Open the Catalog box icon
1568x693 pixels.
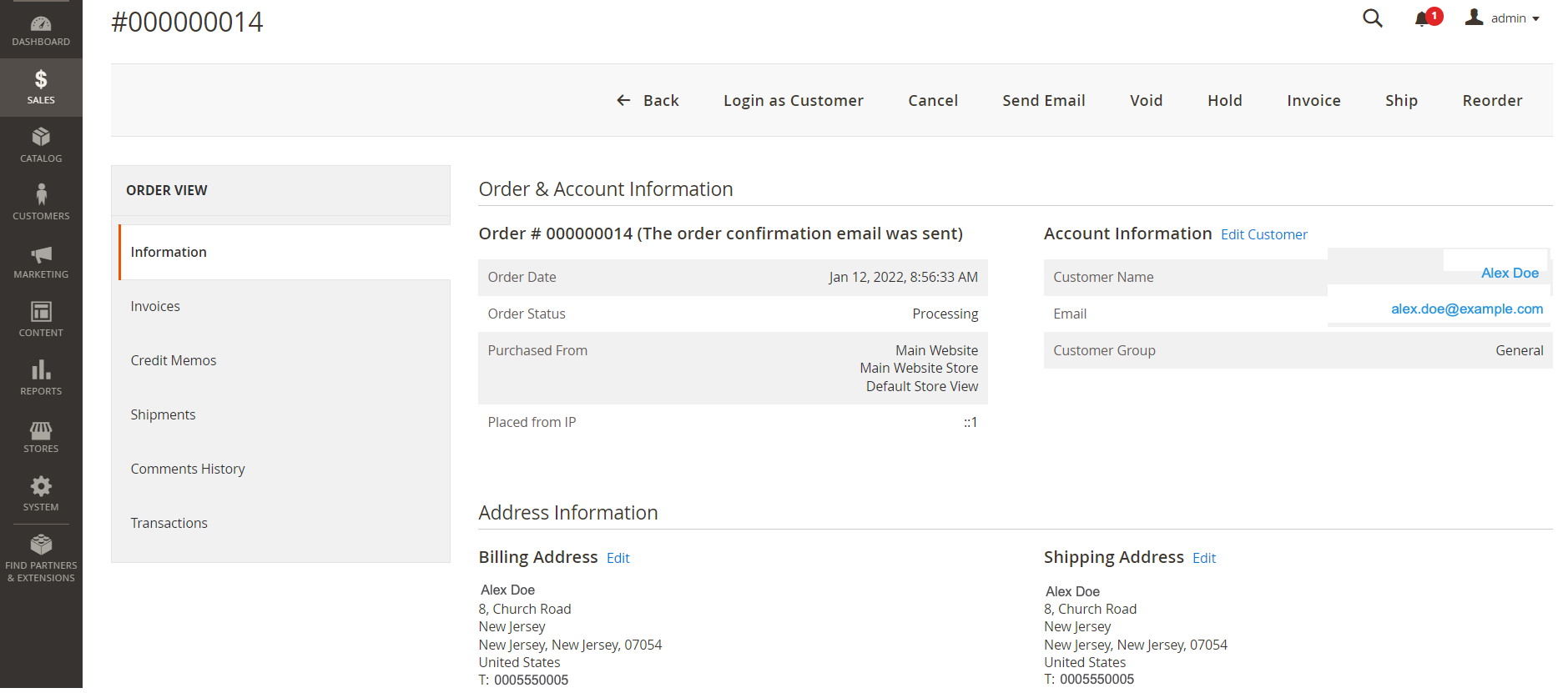tap(41, 138)
